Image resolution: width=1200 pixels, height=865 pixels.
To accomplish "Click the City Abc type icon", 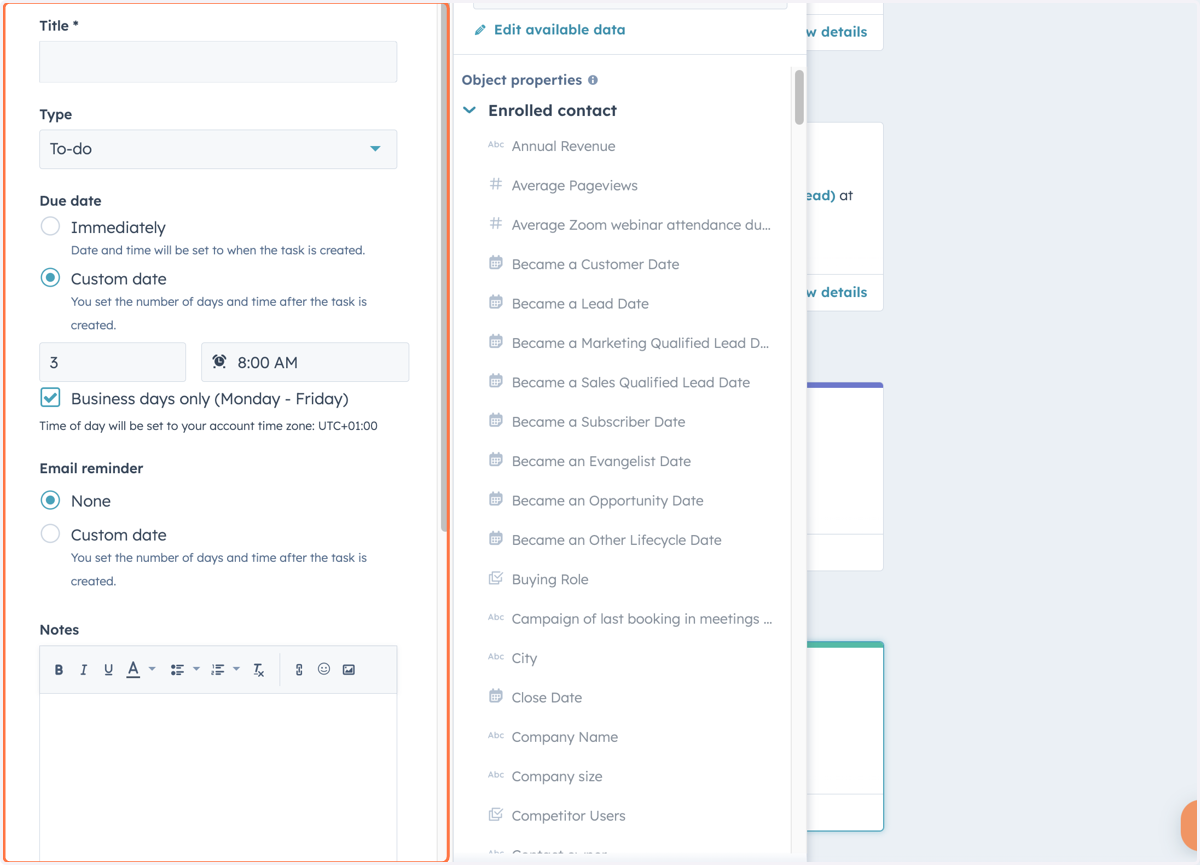I will [x=496, y=657].
